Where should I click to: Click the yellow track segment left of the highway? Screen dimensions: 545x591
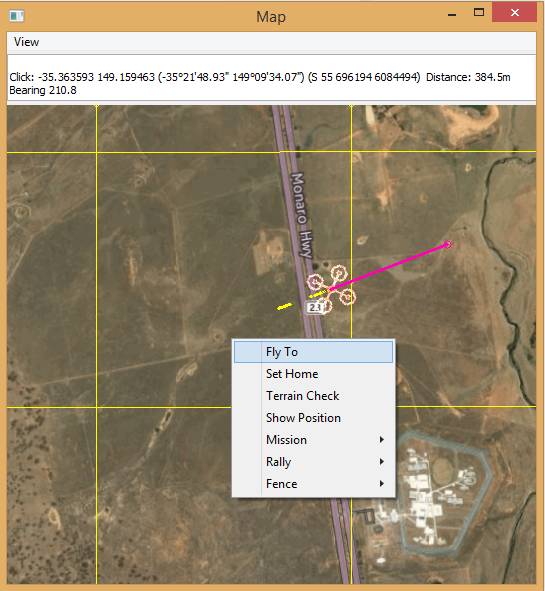point(285,306)
